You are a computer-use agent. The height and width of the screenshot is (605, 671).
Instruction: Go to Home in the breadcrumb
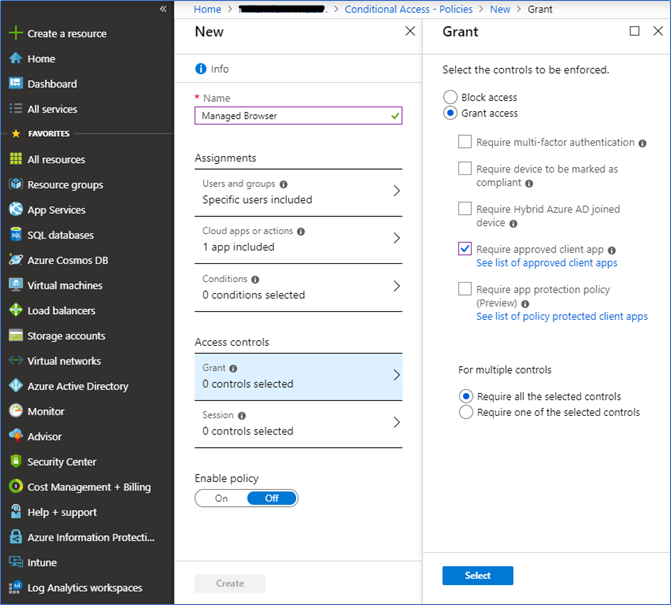[207, 9]
